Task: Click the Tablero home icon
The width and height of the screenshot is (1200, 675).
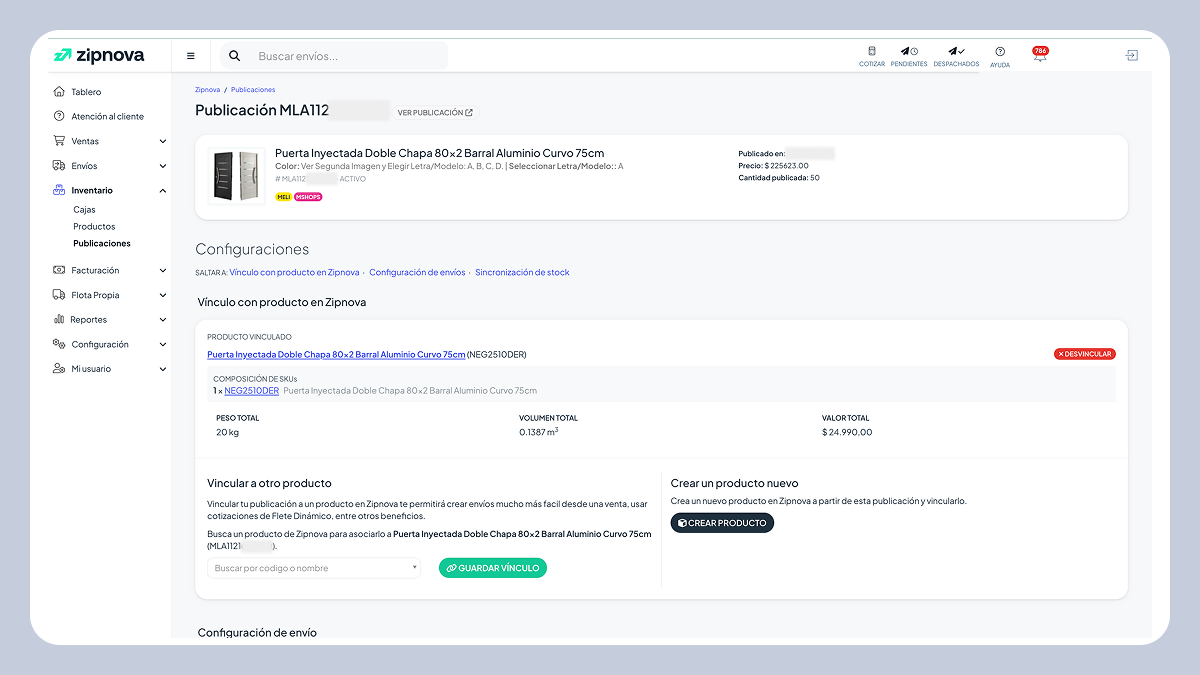Action: tap(59, 92)
